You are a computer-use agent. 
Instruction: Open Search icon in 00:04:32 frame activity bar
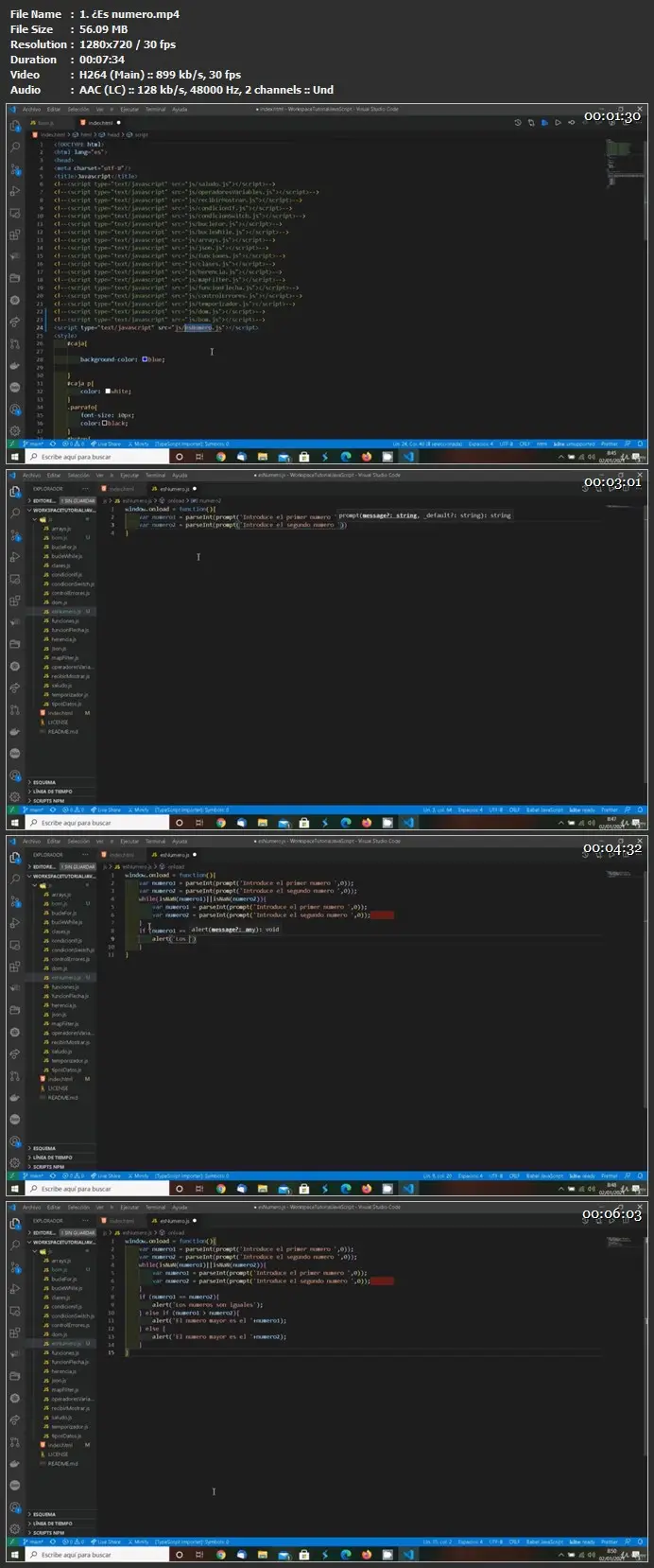[14, 880]
